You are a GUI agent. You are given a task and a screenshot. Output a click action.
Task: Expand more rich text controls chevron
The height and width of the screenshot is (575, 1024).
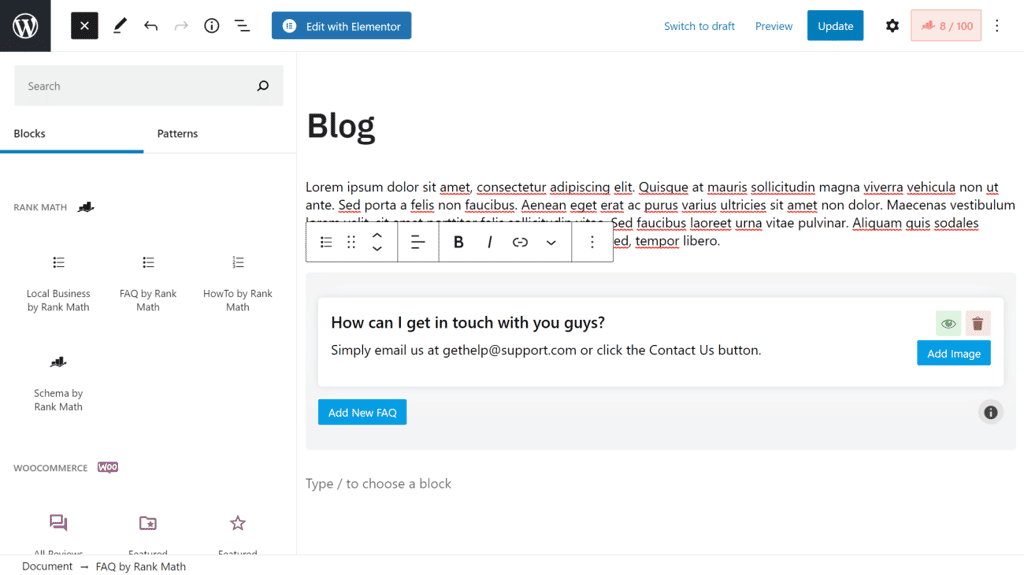(x=551, y=242)
